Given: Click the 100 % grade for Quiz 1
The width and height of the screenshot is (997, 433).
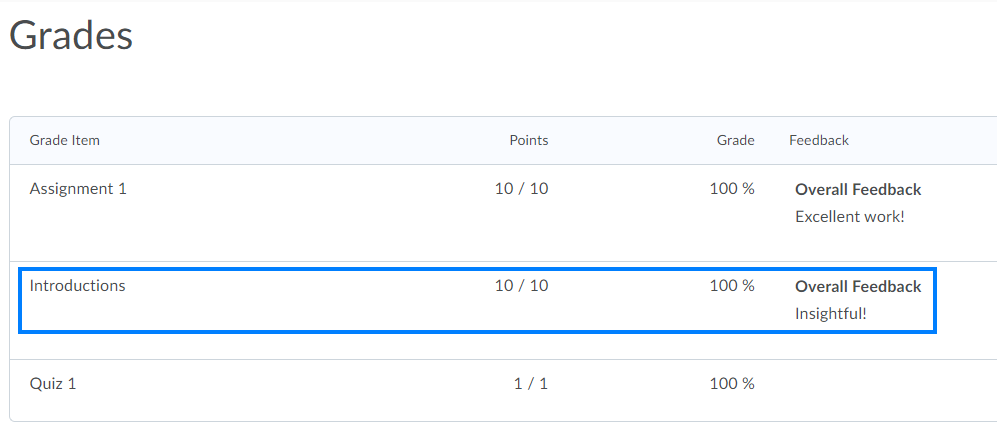Looking at the screenshot, I should (x=732, y=383).
